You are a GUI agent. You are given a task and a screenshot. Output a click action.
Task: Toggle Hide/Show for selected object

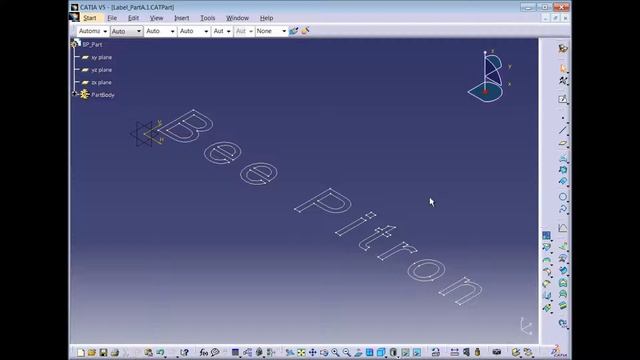(x=405, y=352)
